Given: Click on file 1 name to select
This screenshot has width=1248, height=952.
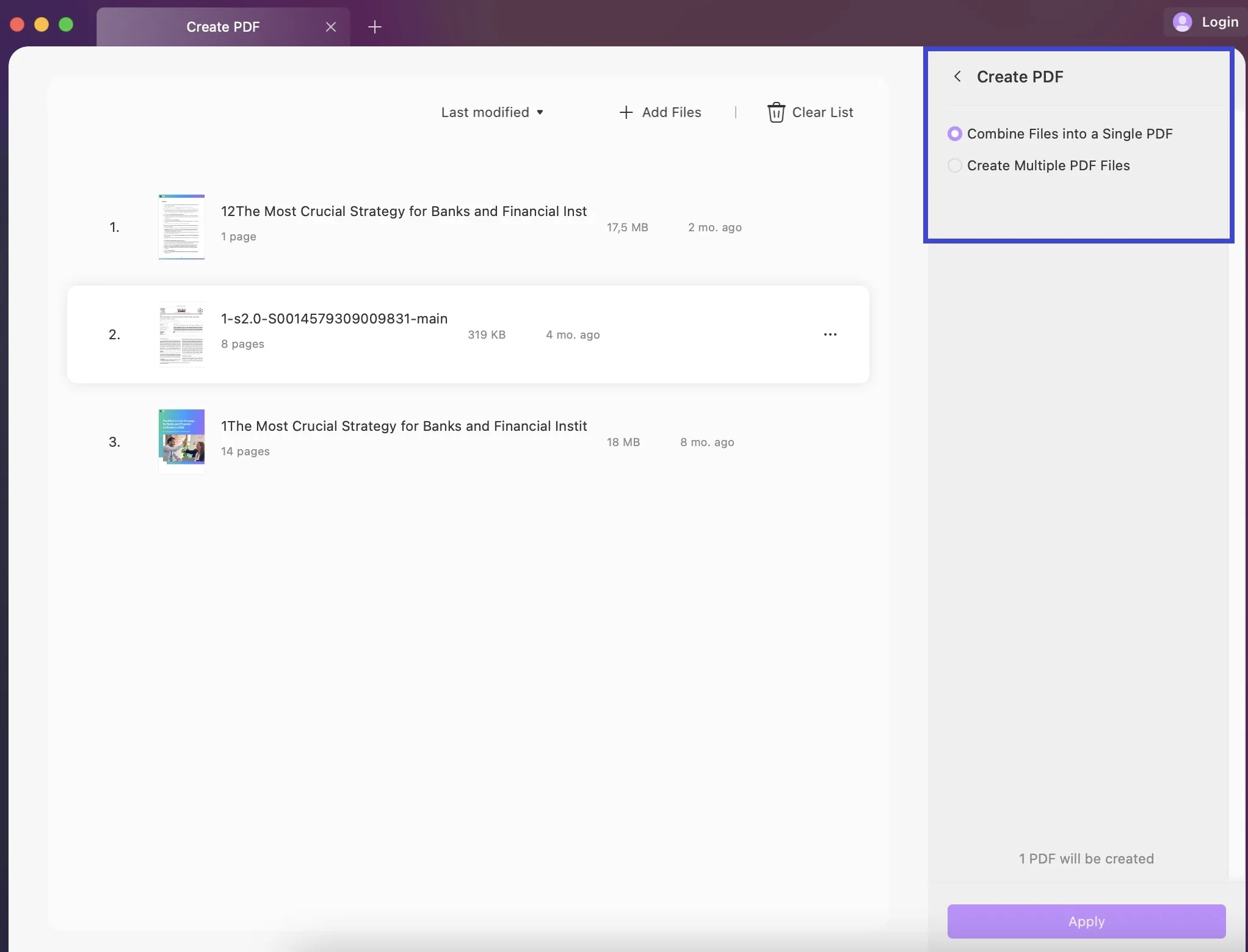Looking at the screenshot, I should [404, 211].
